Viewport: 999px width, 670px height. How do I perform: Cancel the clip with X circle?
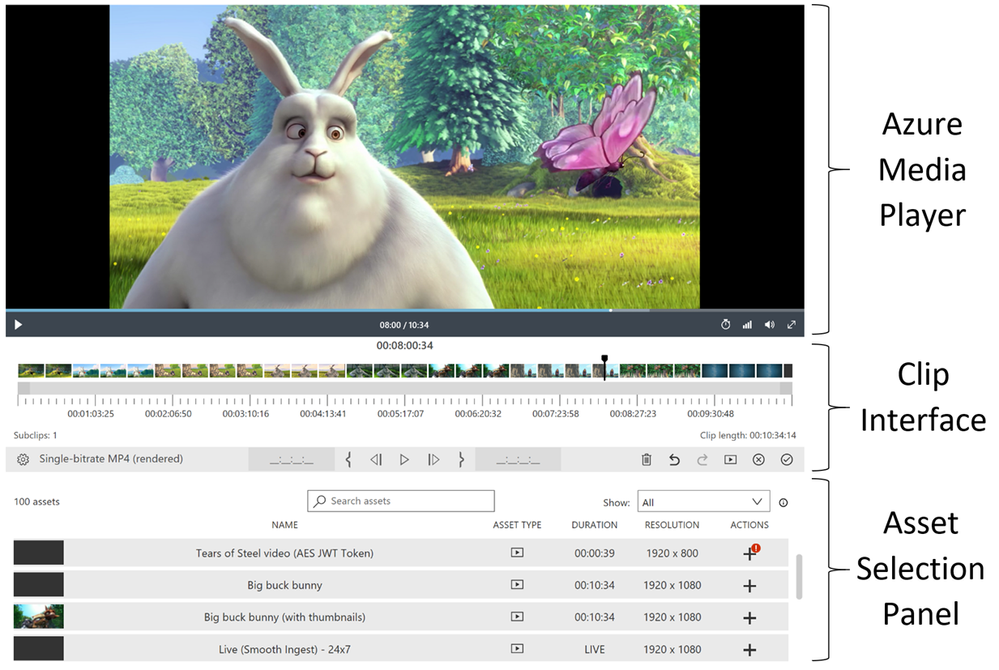tap(758, 459)
